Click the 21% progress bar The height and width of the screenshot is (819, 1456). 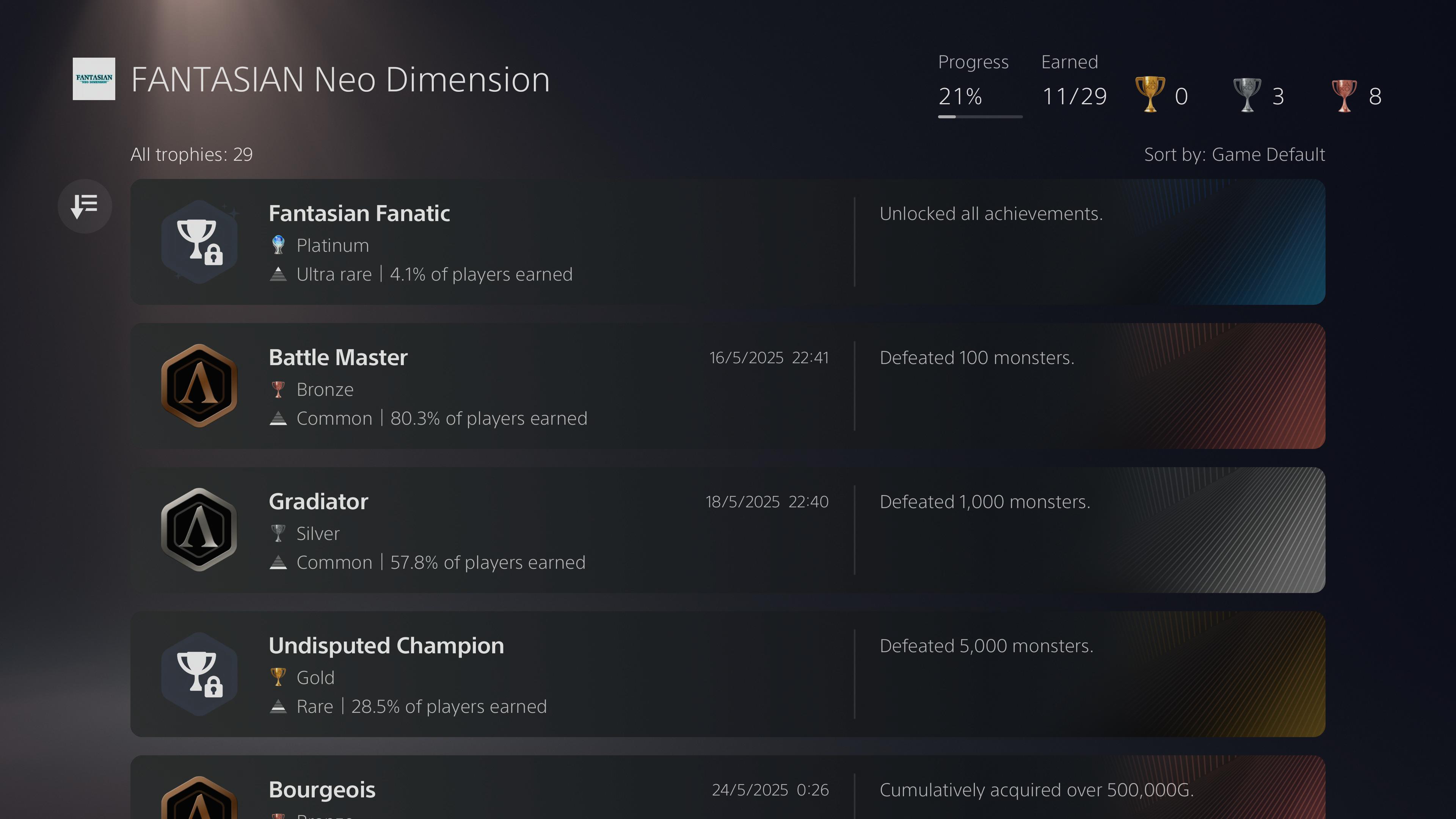(x=980, y=116)
